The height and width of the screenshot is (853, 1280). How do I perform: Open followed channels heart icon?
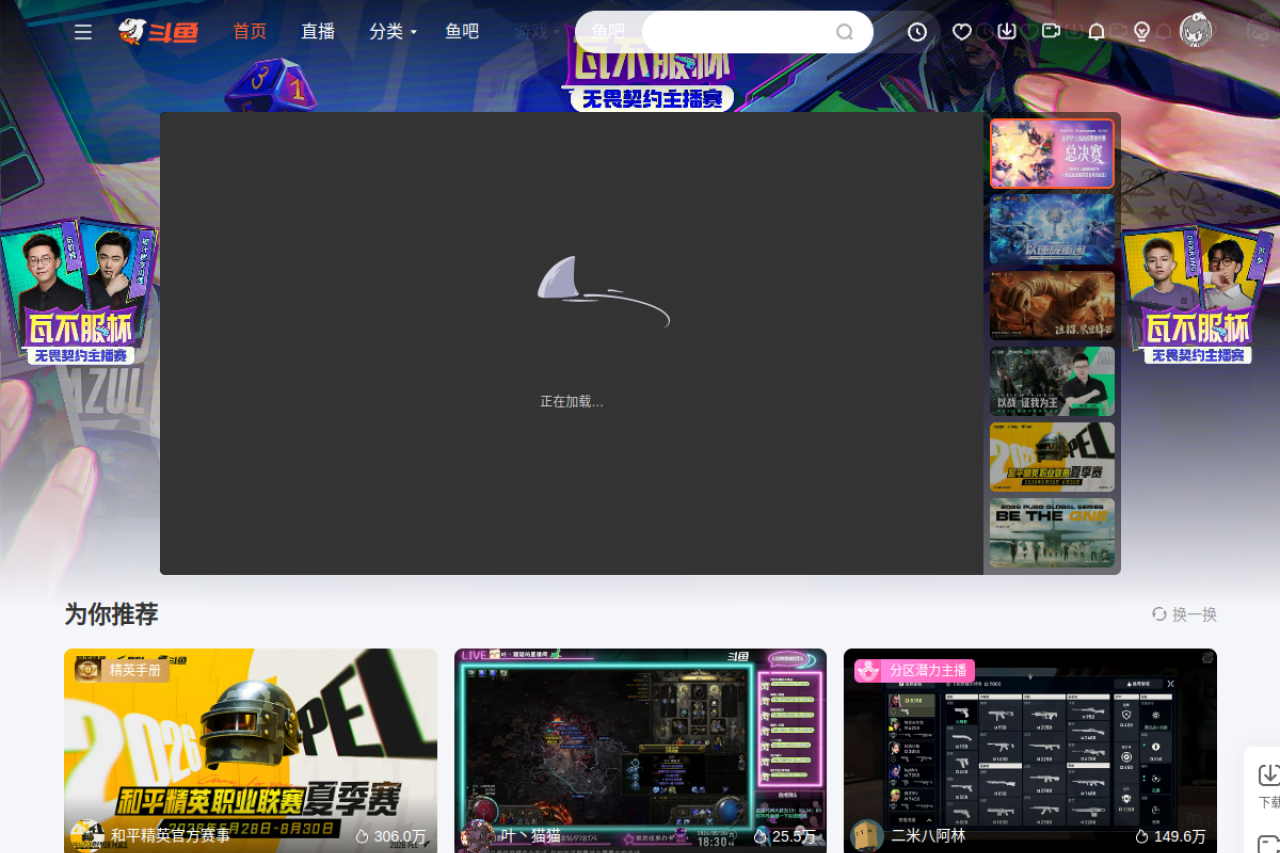962,32
